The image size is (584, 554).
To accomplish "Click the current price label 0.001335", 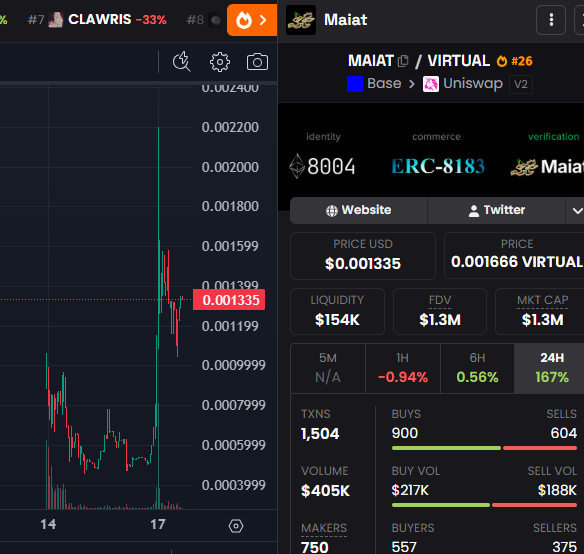I will pos(229,300).
